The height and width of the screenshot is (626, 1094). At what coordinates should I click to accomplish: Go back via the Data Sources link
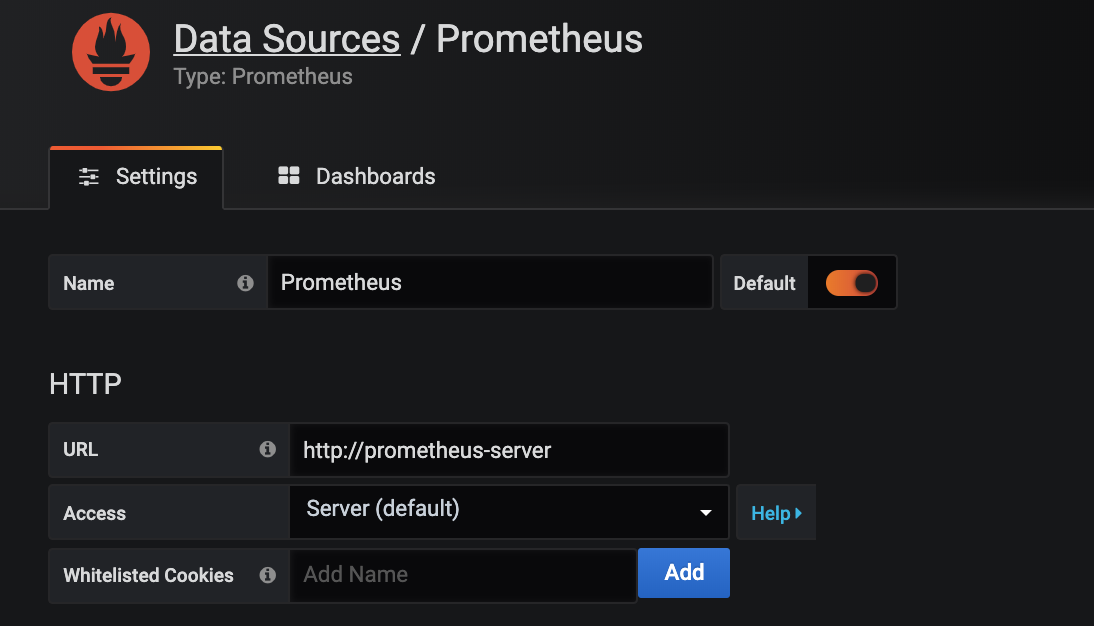[x=287, y=39]
